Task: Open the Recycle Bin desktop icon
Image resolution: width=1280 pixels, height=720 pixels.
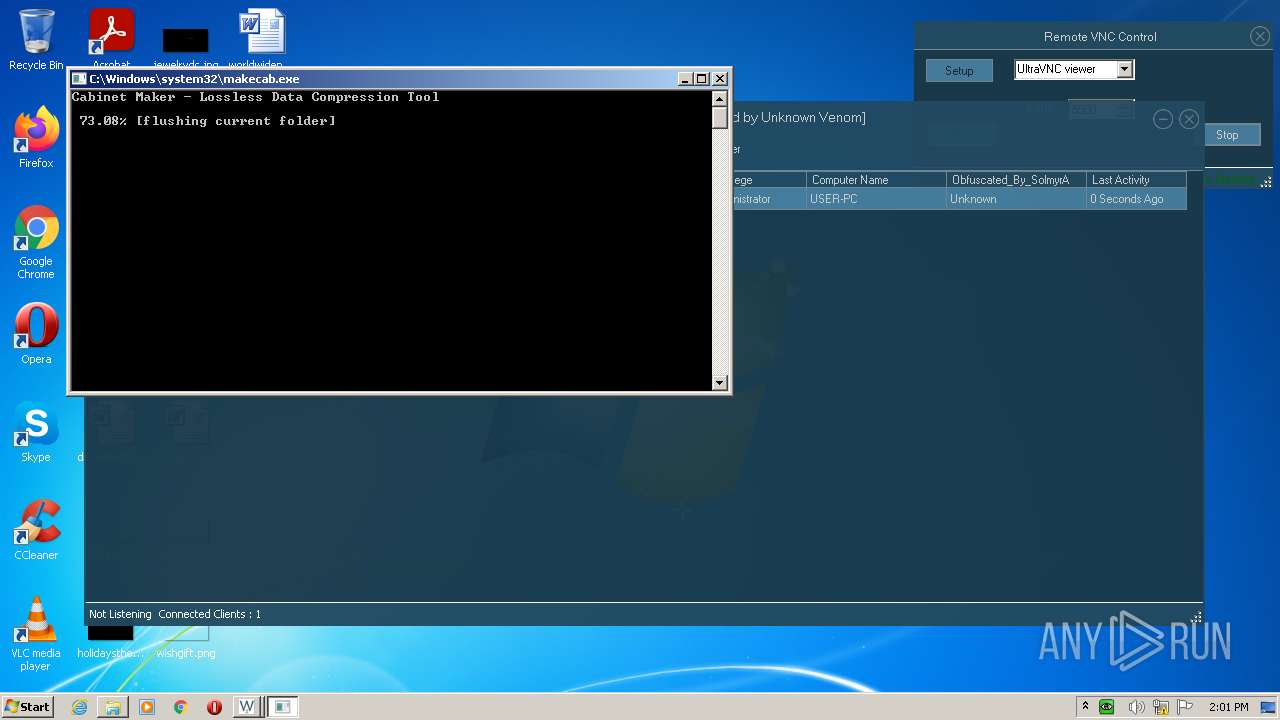Action: [x=36, y=40]
